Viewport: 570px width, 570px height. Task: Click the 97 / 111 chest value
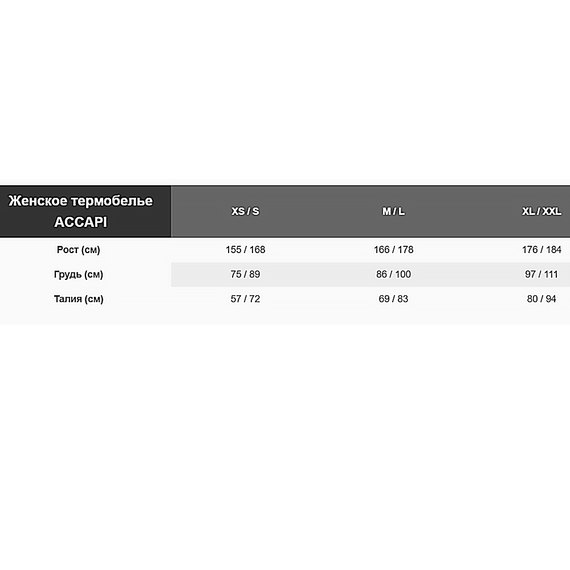point(542,274)
